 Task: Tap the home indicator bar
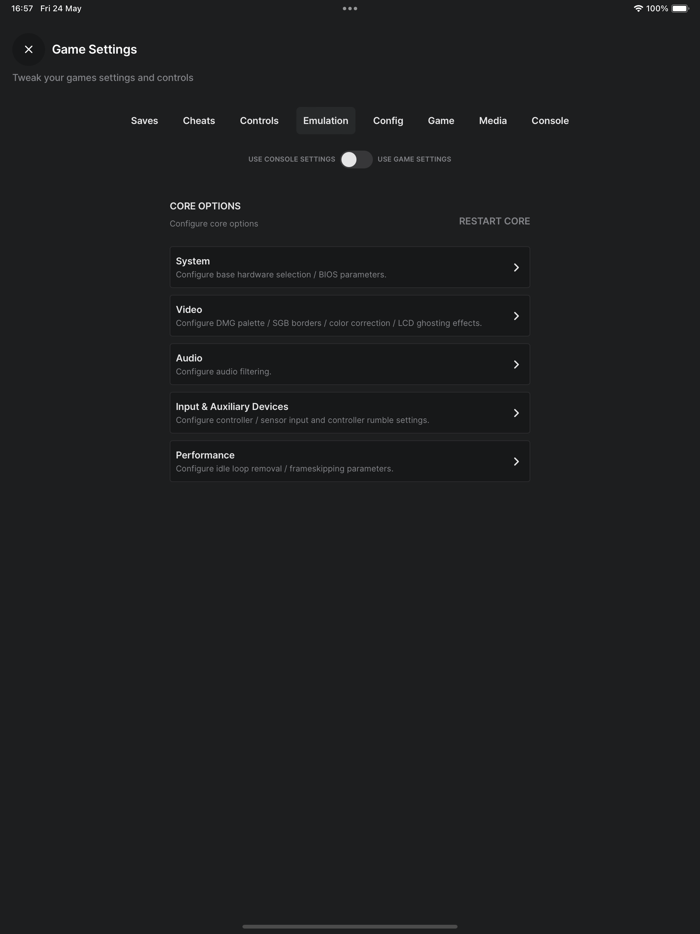[x=349, y=925]
